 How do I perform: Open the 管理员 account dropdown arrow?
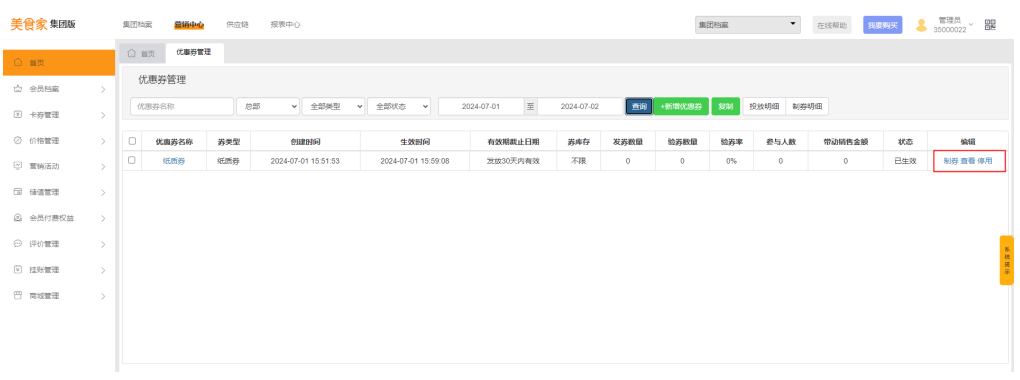tap(971, 25)
